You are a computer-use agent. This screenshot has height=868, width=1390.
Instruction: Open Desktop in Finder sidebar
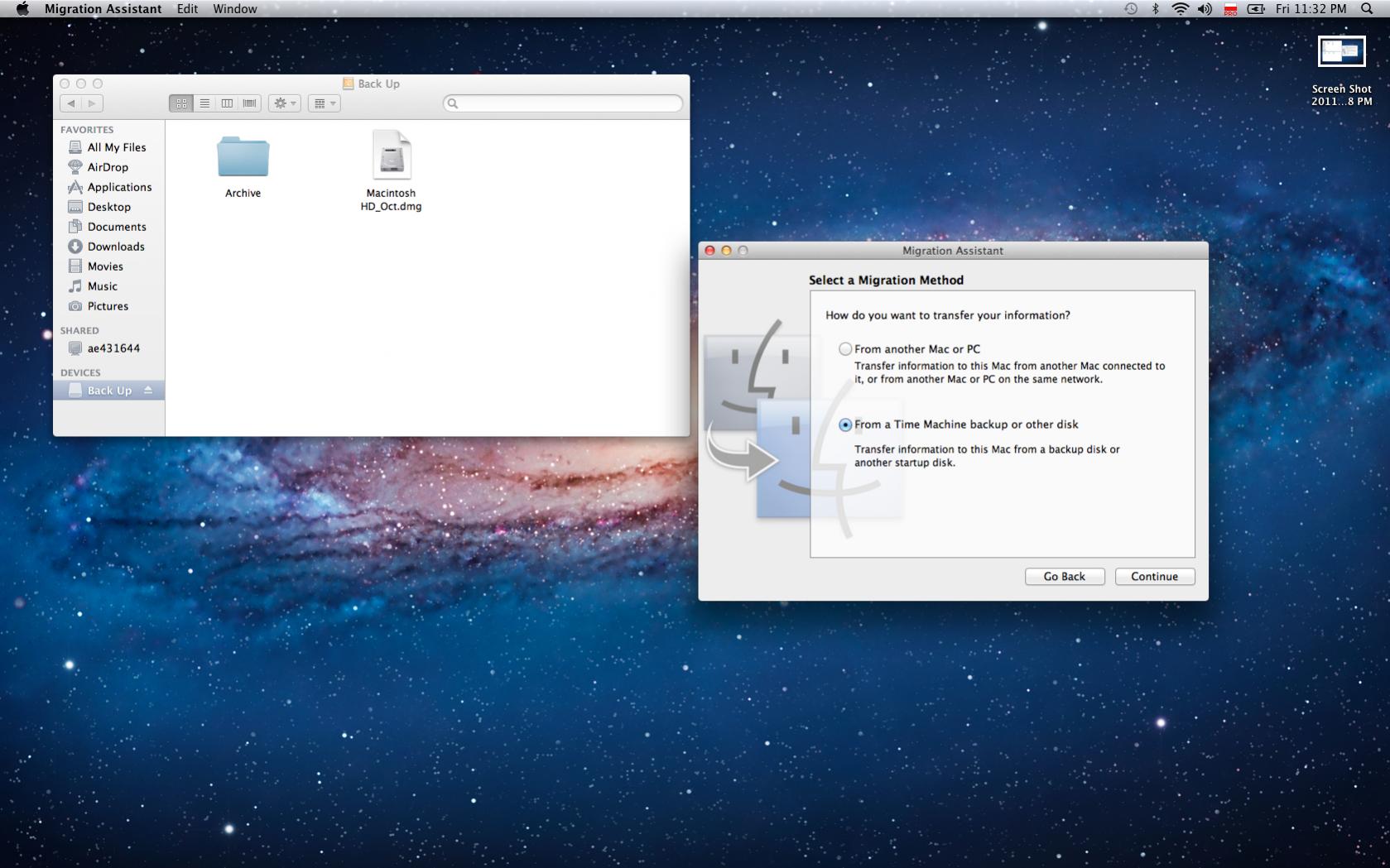[108, 207]
